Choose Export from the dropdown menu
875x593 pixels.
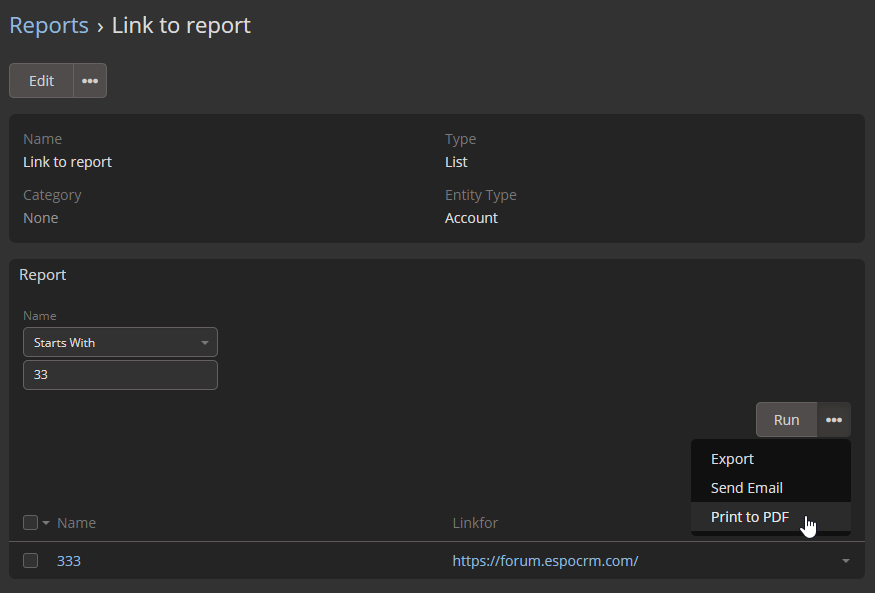pos(732,459)
